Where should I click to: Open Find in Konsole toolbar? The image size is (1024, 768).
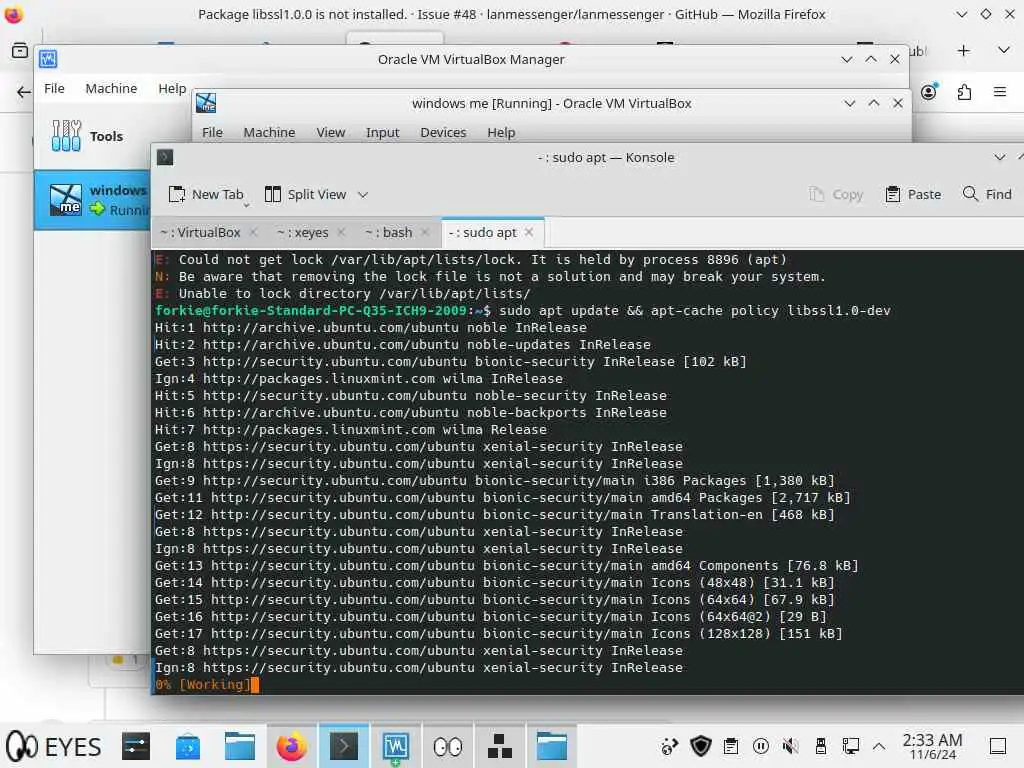[x=987, y=195]
